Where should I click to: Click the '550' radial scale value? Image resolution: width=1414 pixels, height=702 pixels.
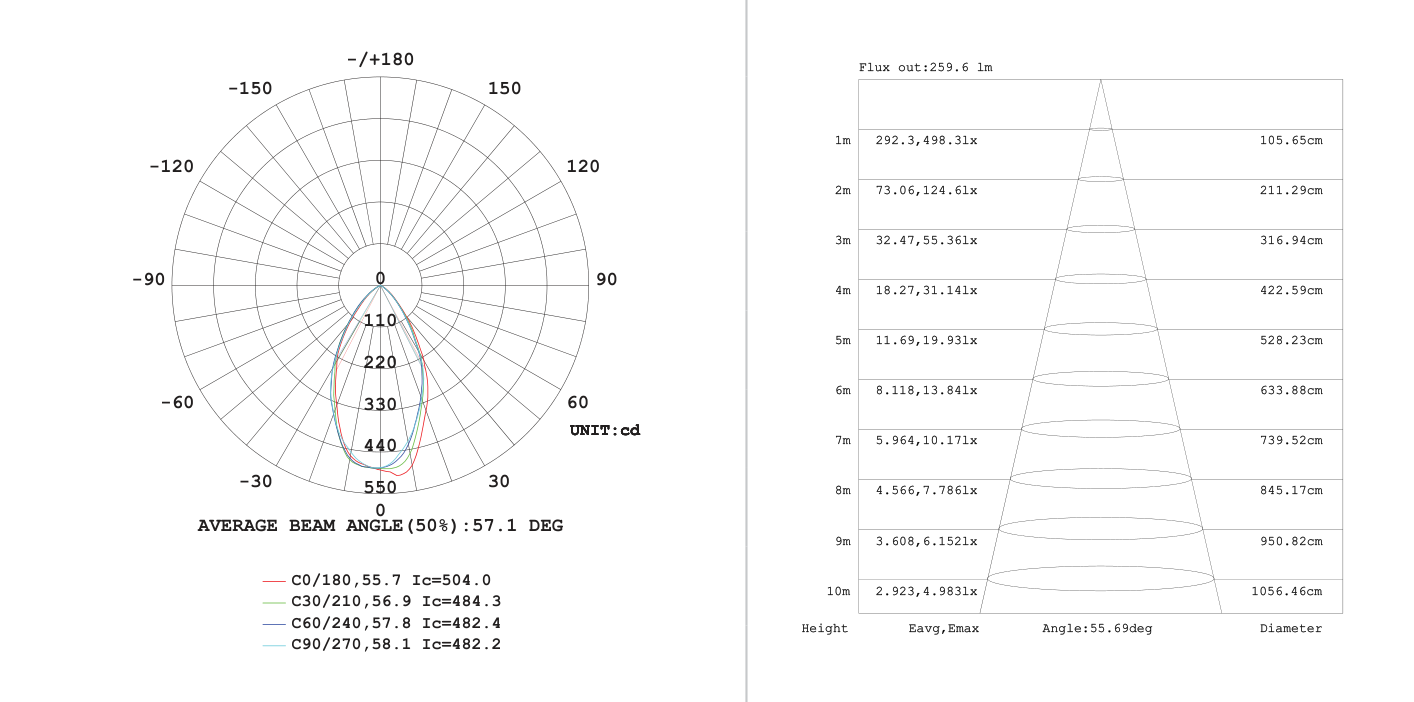380,487
